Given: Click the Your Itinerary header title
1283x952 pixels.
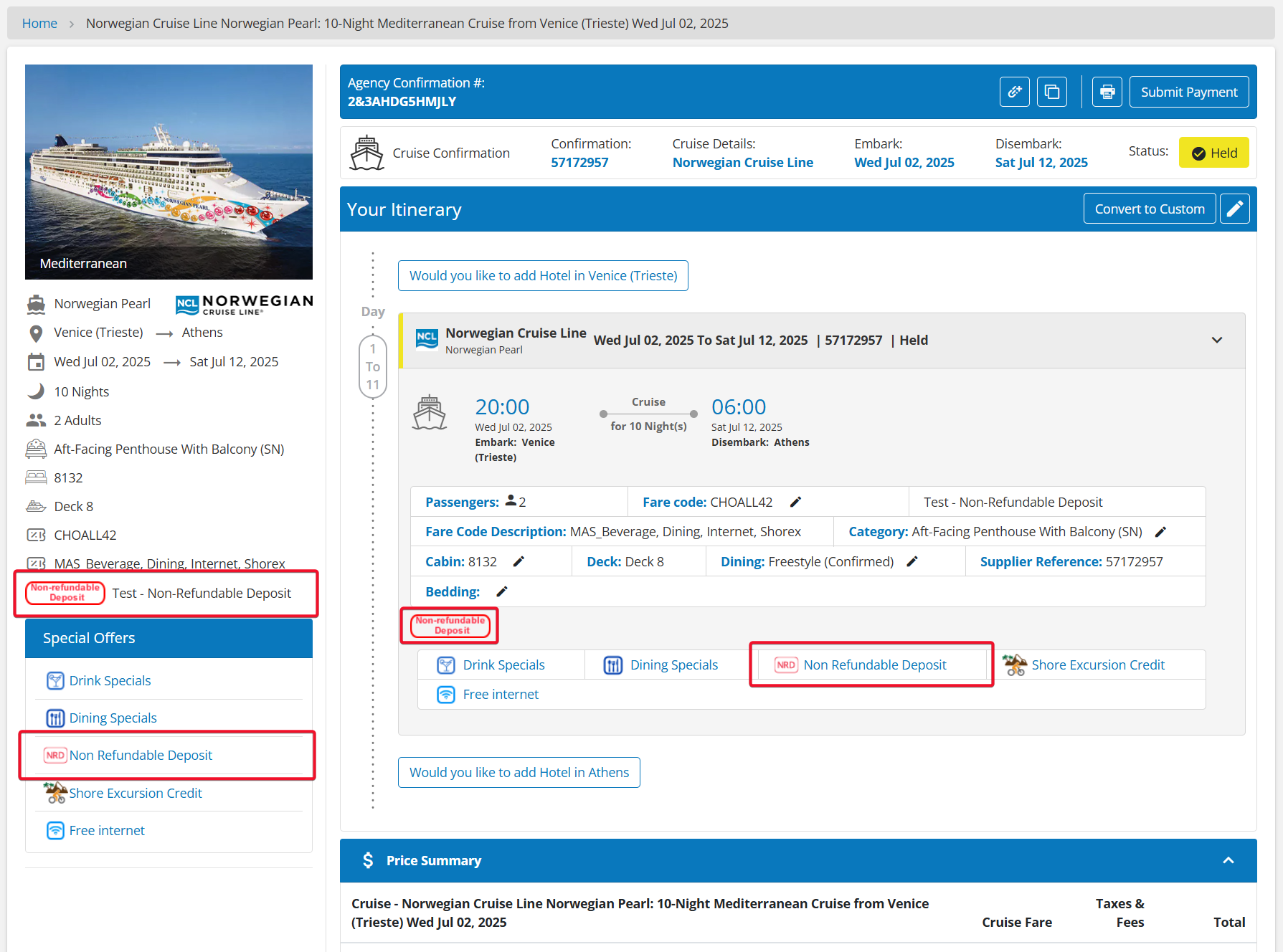Looking at the screenshot, I should click(x=404, y=209).
